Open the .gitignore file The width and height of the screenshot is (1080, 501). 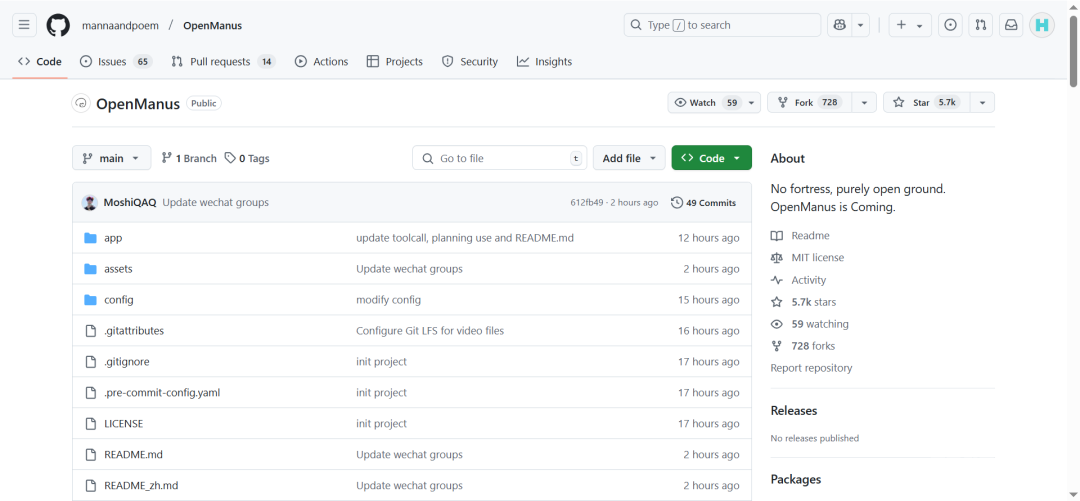(x=127, y=362)
